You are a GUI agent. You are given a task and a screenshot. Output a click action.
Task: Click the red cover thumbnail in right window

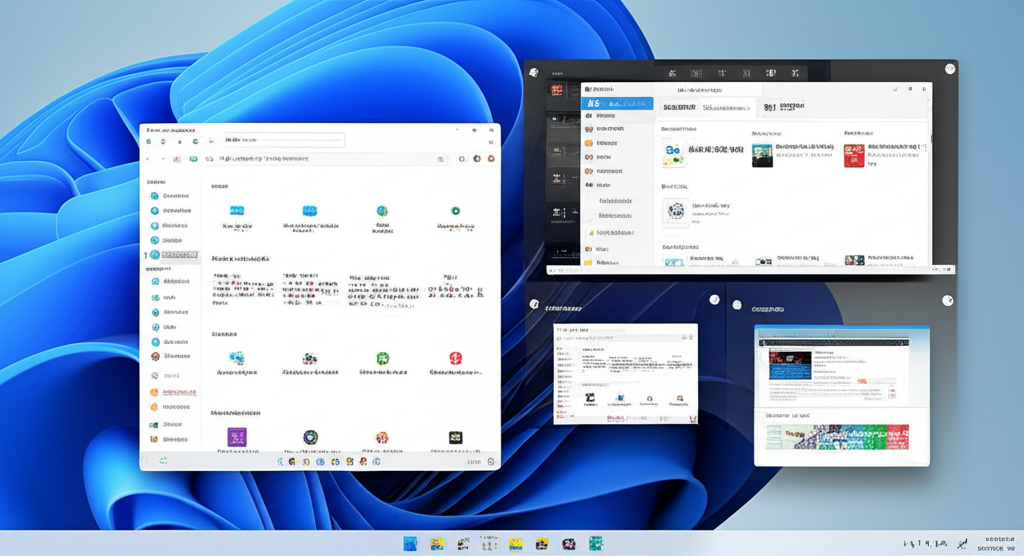click(x=853, y=155)
